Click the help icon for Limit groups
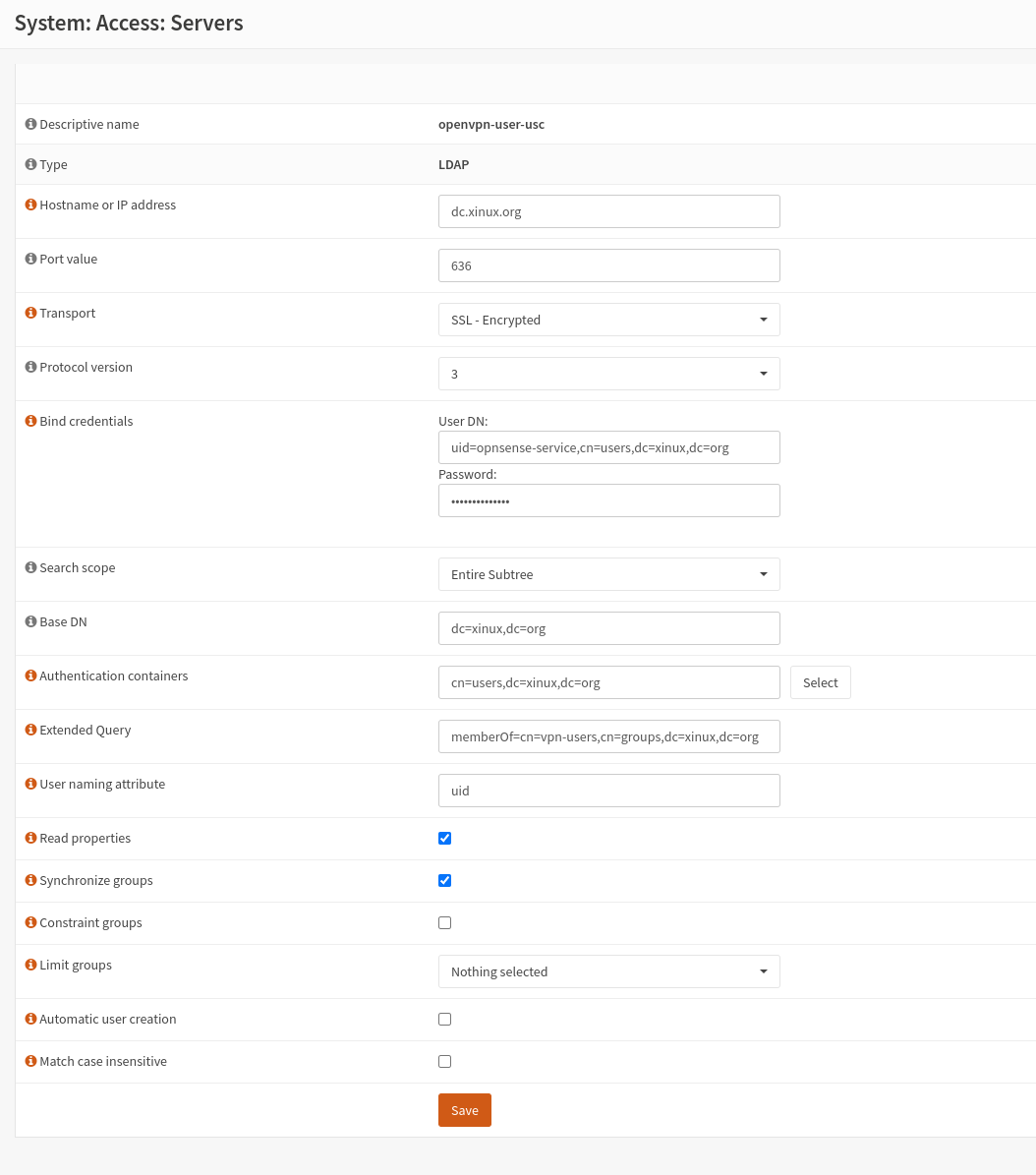Screen dimensions: 1036x1175 [30, 966]
